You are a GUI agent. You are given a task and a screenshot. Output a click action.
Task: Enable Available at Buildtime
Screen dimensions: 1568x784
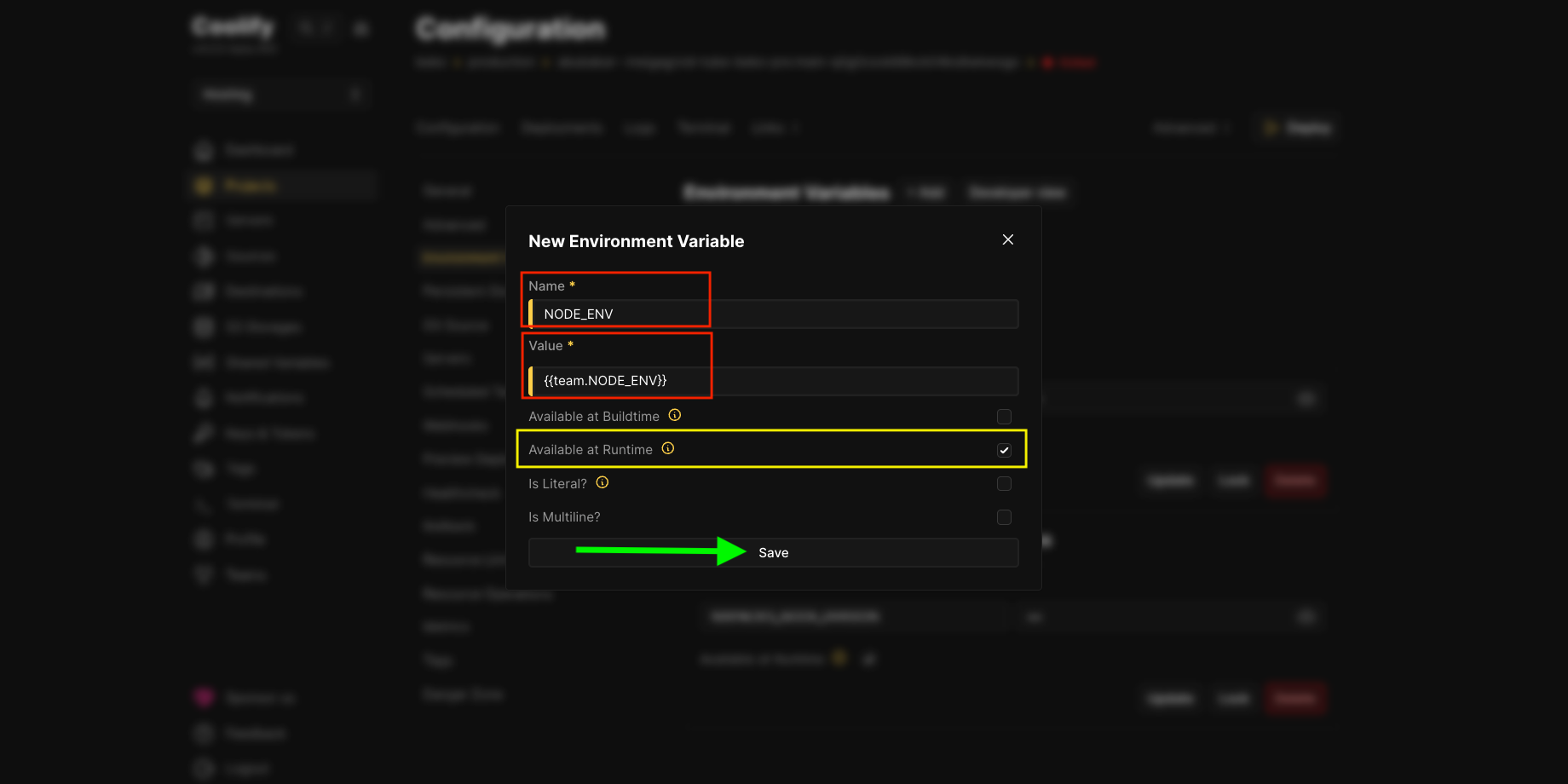pyautogui.click(x=1004, y=417)
